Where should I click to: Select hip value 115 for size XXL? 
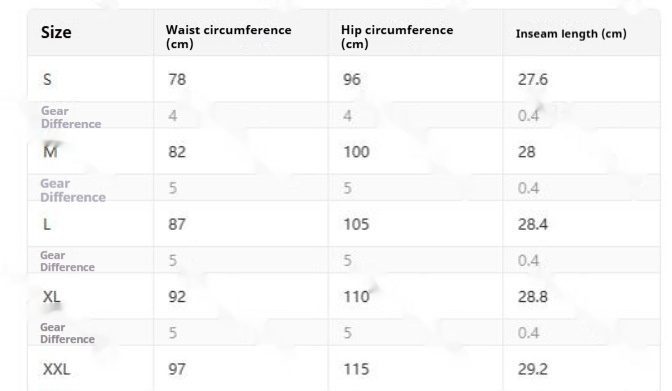point(356,369)
